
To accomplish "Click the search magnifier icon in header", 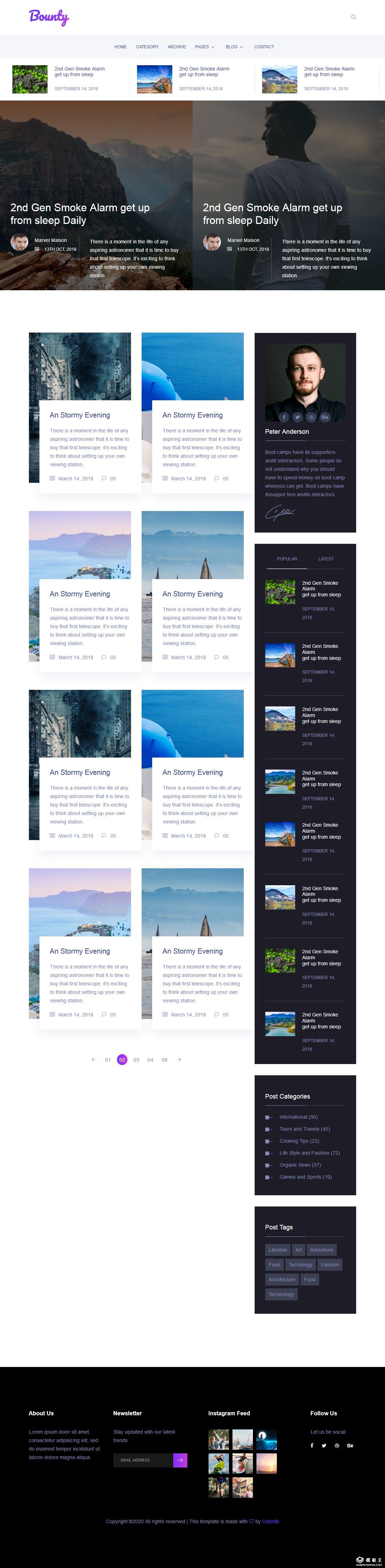I will tap(353, 17).
